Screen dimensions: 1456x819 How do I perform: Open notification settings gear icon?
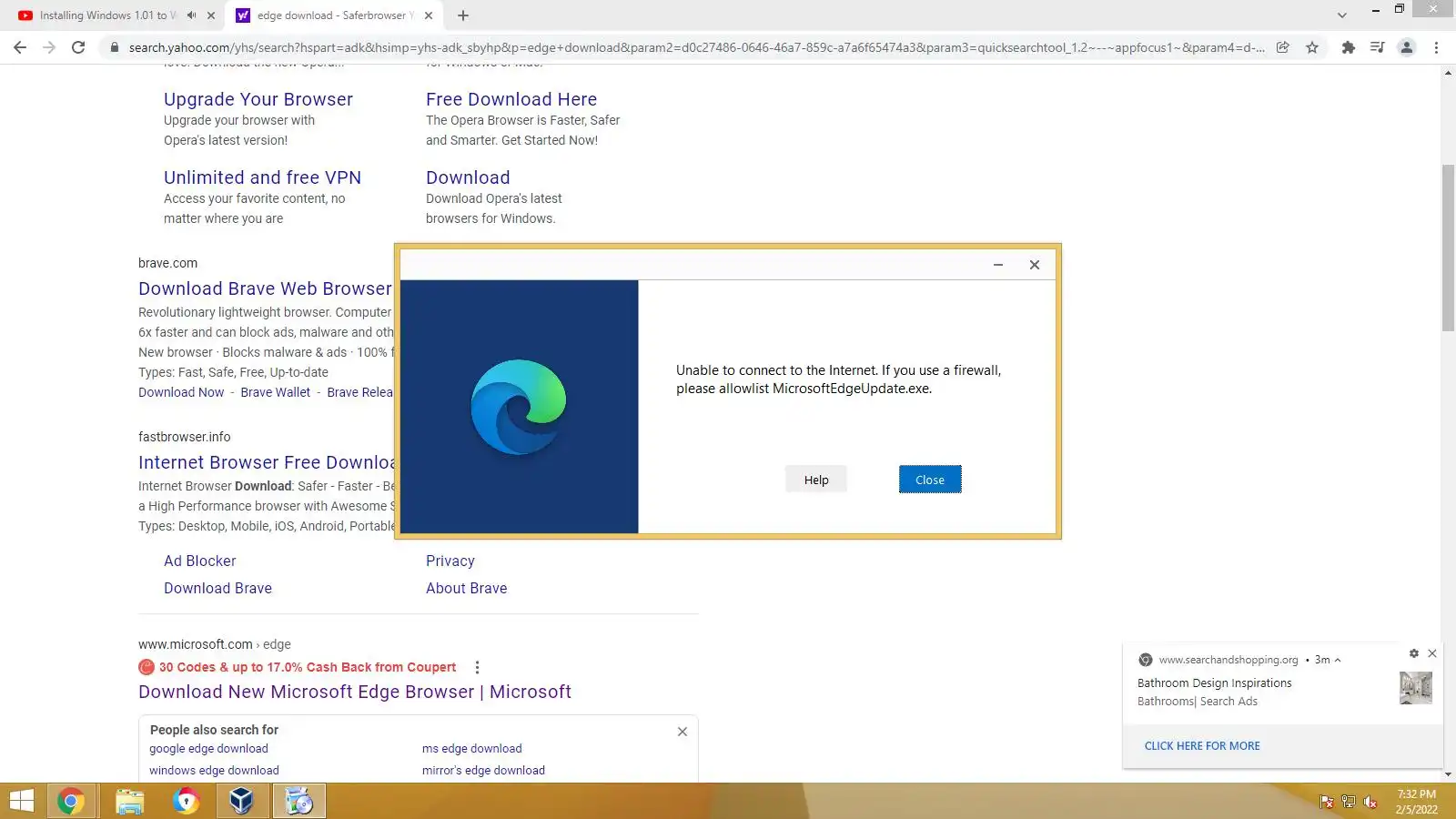click(x=1414, y=653)
